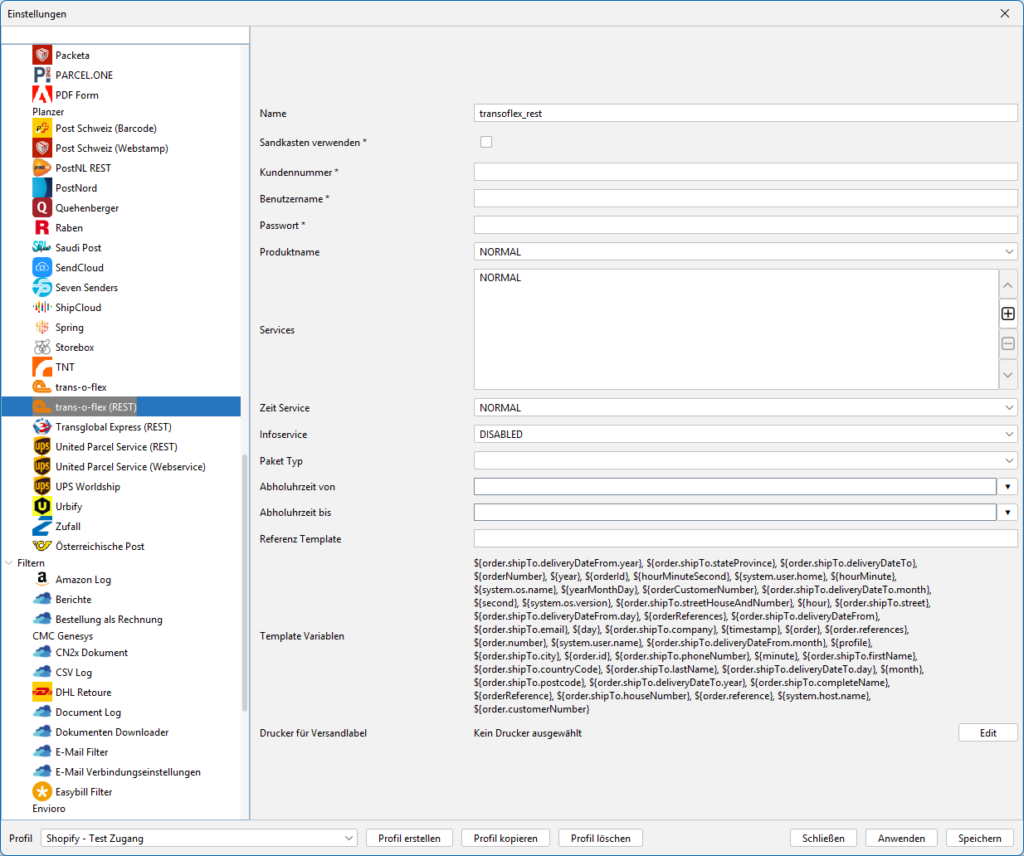
Task: Click the Packeta carrier icon
Action: coord(42,55)
